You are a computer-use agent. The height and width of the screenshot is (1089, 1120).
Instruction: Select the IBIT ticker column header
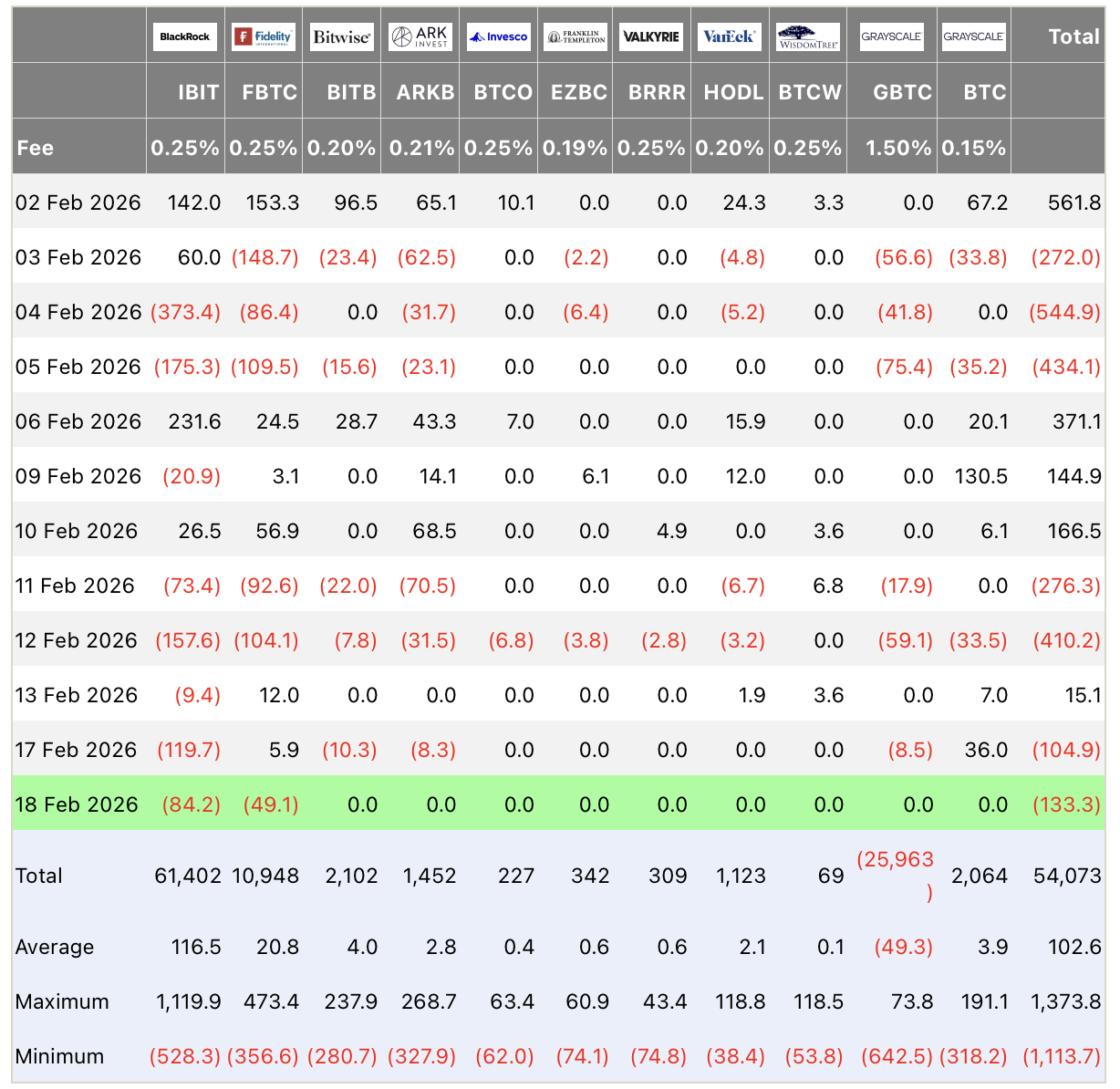[x=199, y=92]
